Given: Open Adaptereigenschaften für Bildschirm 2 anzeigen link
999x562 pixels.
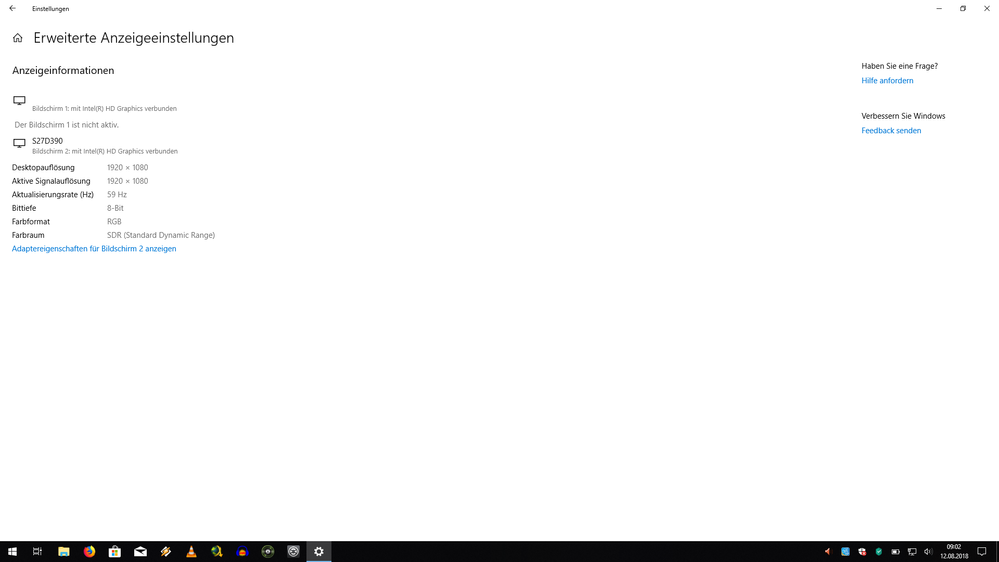Looking at the screenshot, I should (x=94, y=249).
